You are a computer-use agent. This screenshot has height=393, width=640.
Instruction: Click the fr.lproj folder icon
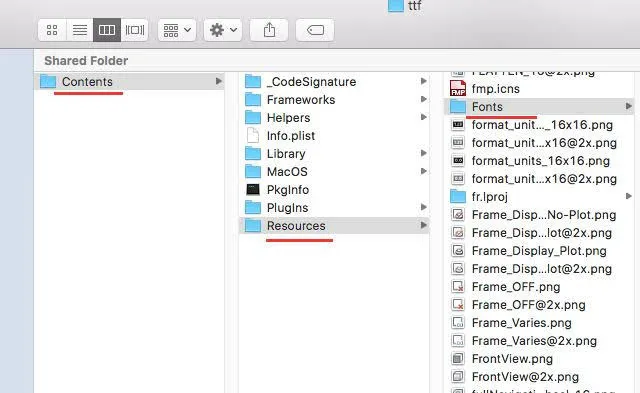(458, 196)
